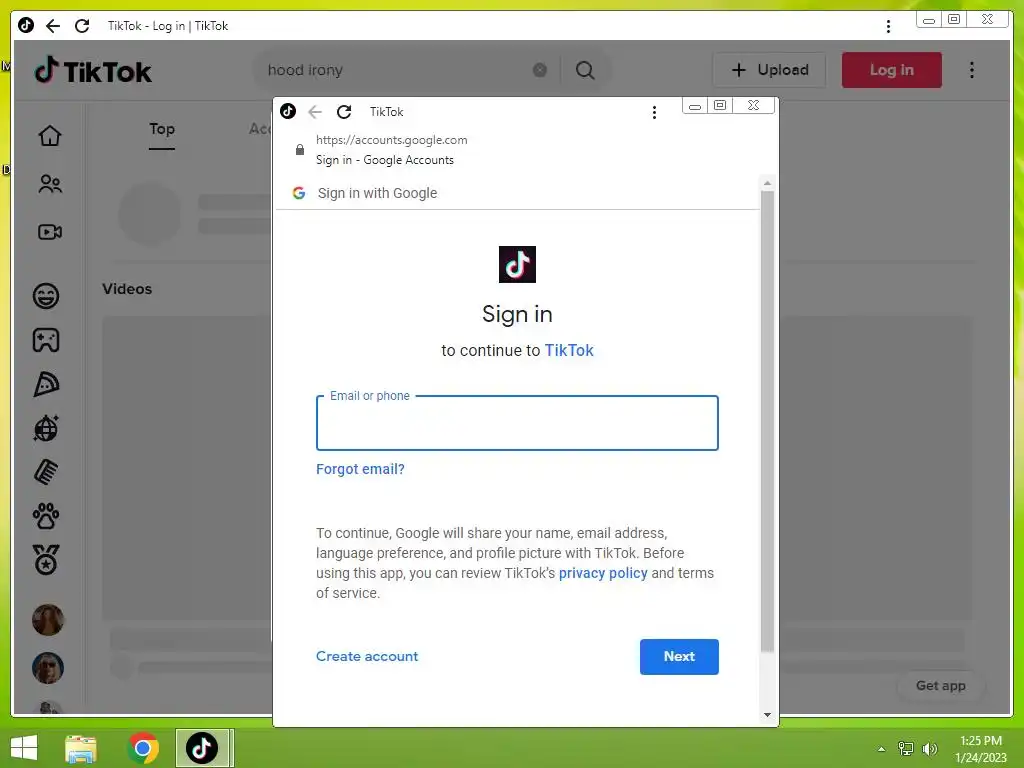The image size is (1024, 768).
Task: Go back in the Google sign-in popup
Action: (315, 112)
